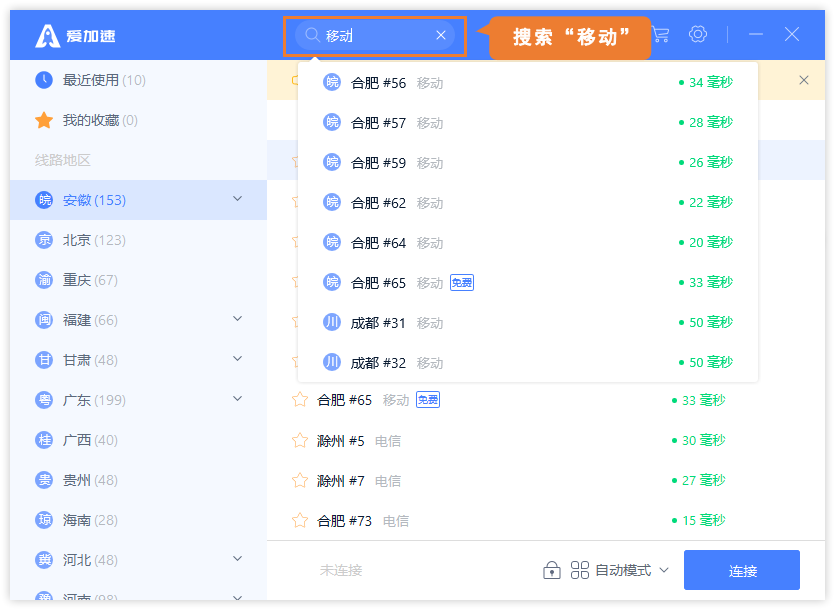Expand the 甘肃 region chevron
This screenshot has width=835, height=610.
click(238, 359)
